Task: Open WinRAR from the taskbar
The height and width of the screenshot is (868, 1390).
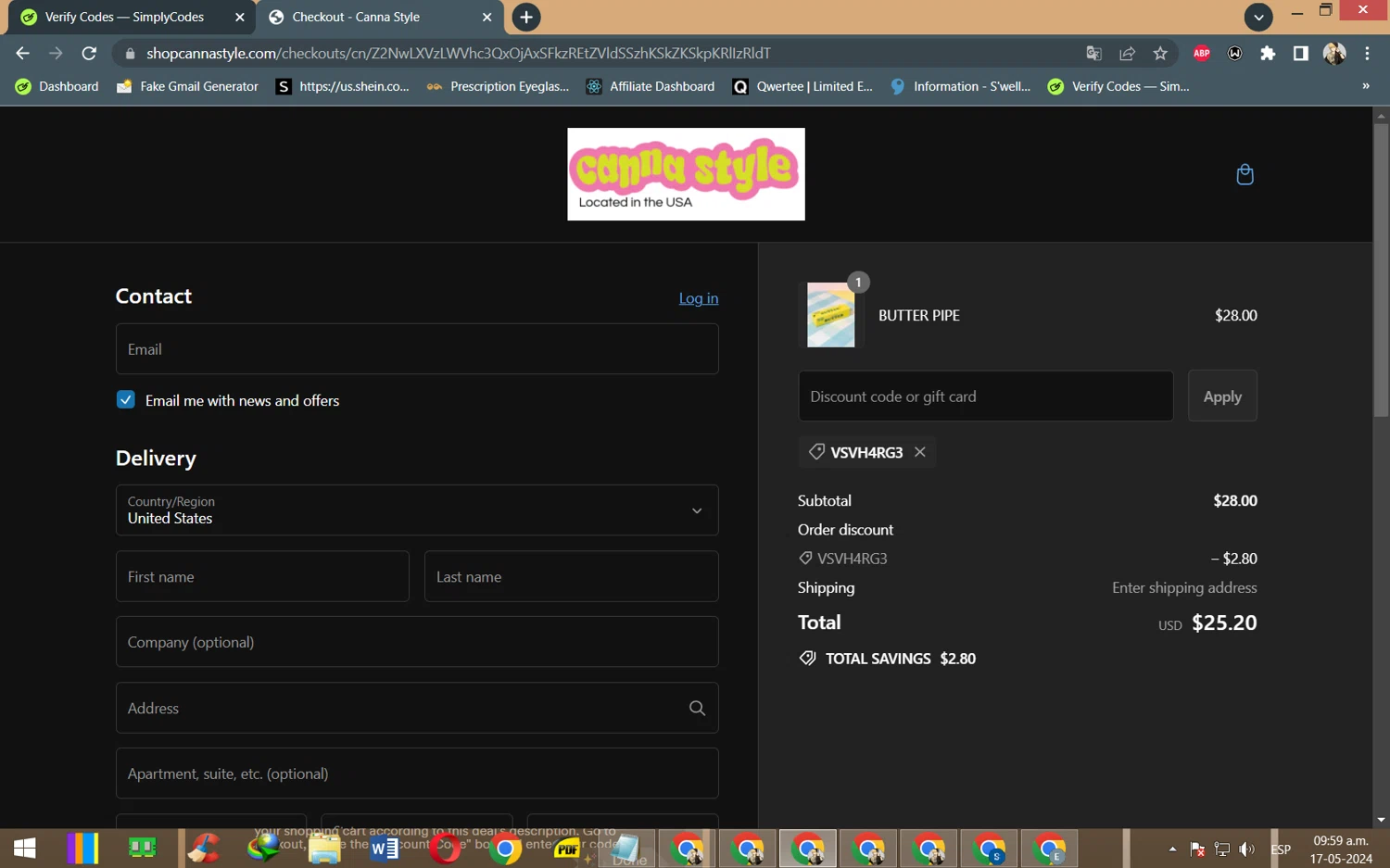Action: click(82, 848)
